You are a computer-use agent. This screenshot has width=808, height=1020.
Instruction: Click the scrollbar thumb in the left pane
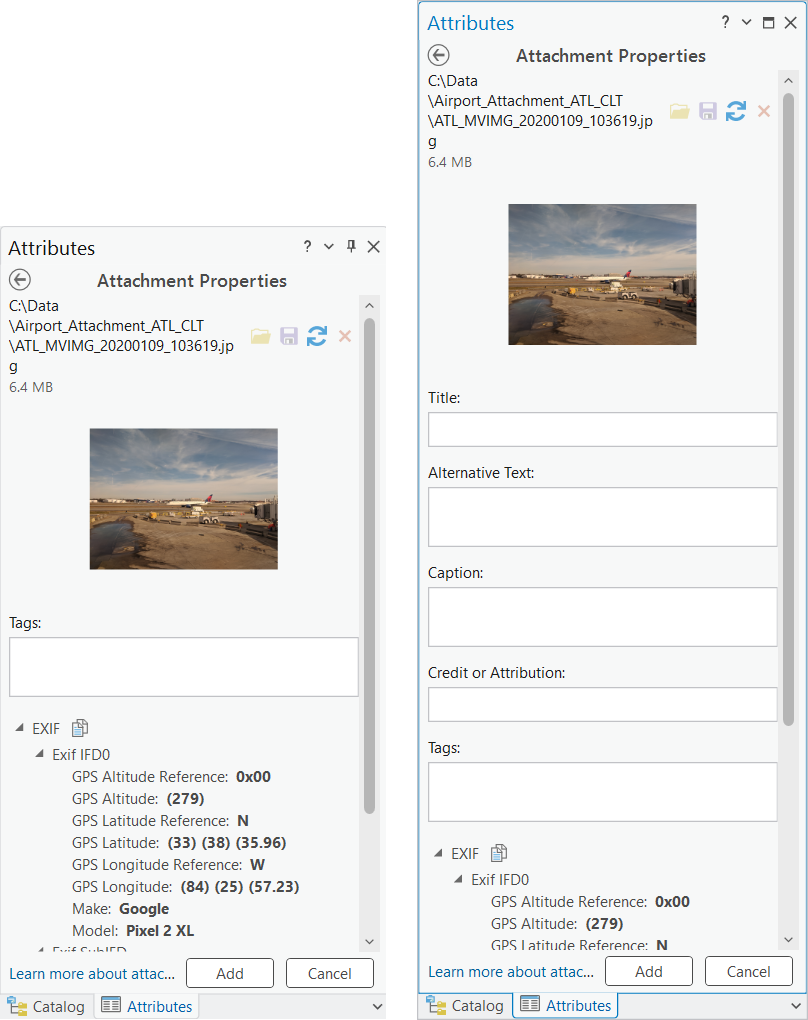[370, 566]
